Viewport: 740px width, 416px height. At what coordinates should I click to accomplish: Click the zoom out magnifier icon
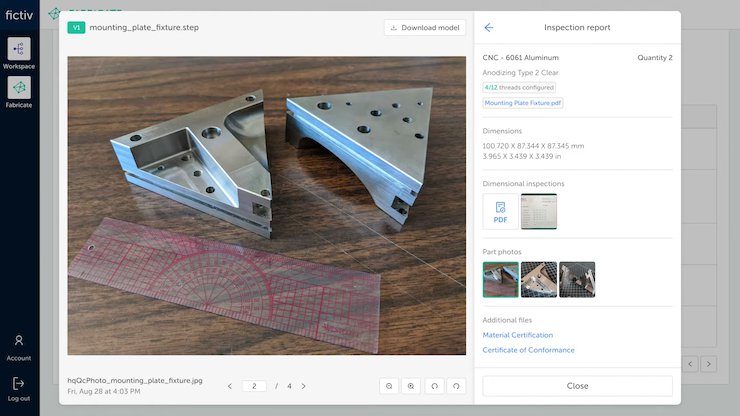[389, 386]
